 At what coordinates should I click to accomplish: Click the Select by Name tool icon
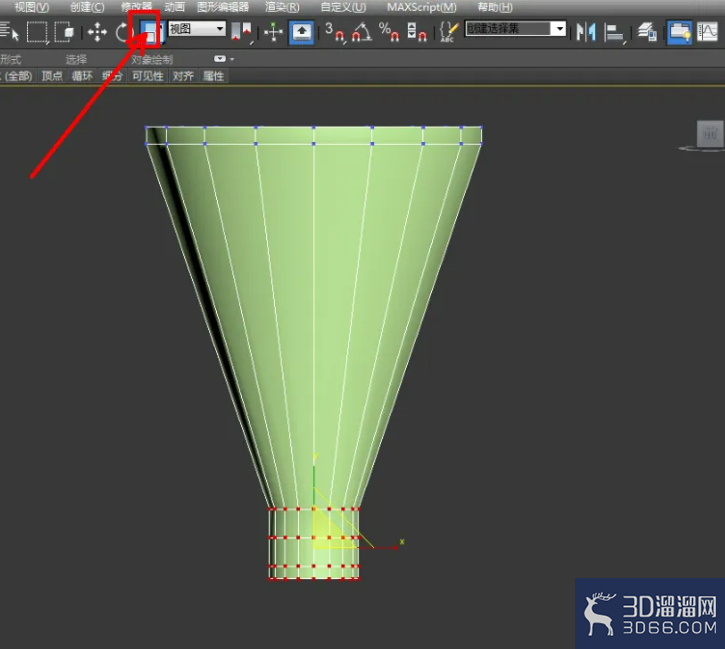tap(9, 32)
